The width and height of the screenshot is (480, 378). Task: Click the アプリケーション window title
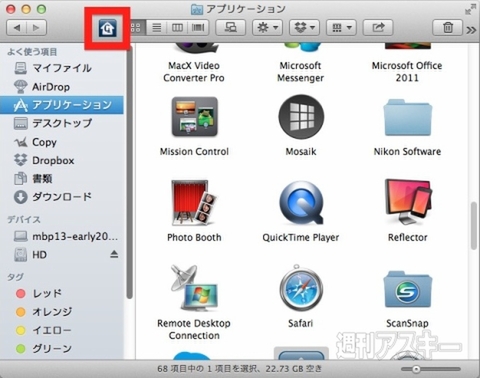pos(246,9)
